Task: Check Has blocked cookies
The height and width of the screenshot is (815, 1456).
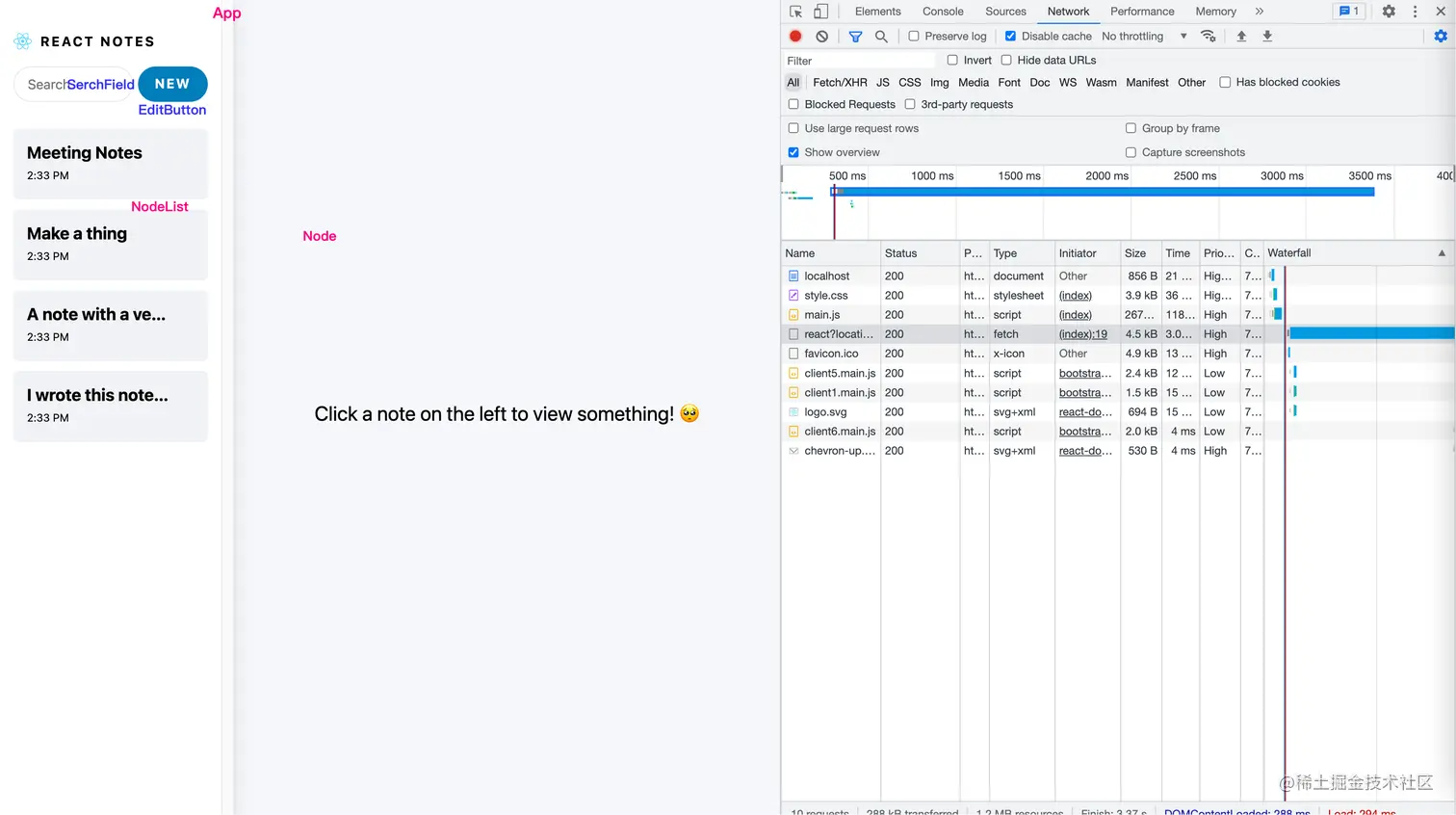Action: coord(1225,82)
